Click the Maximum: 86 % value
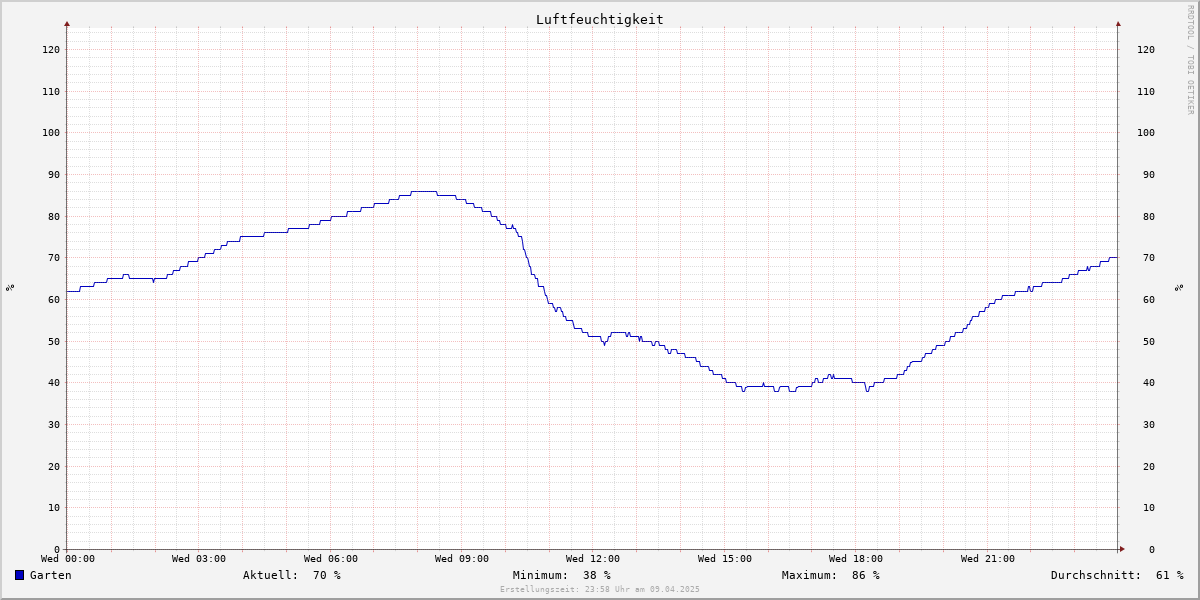Image resolution: width=1200 pixels, height=600 pixels. (831, 575)
